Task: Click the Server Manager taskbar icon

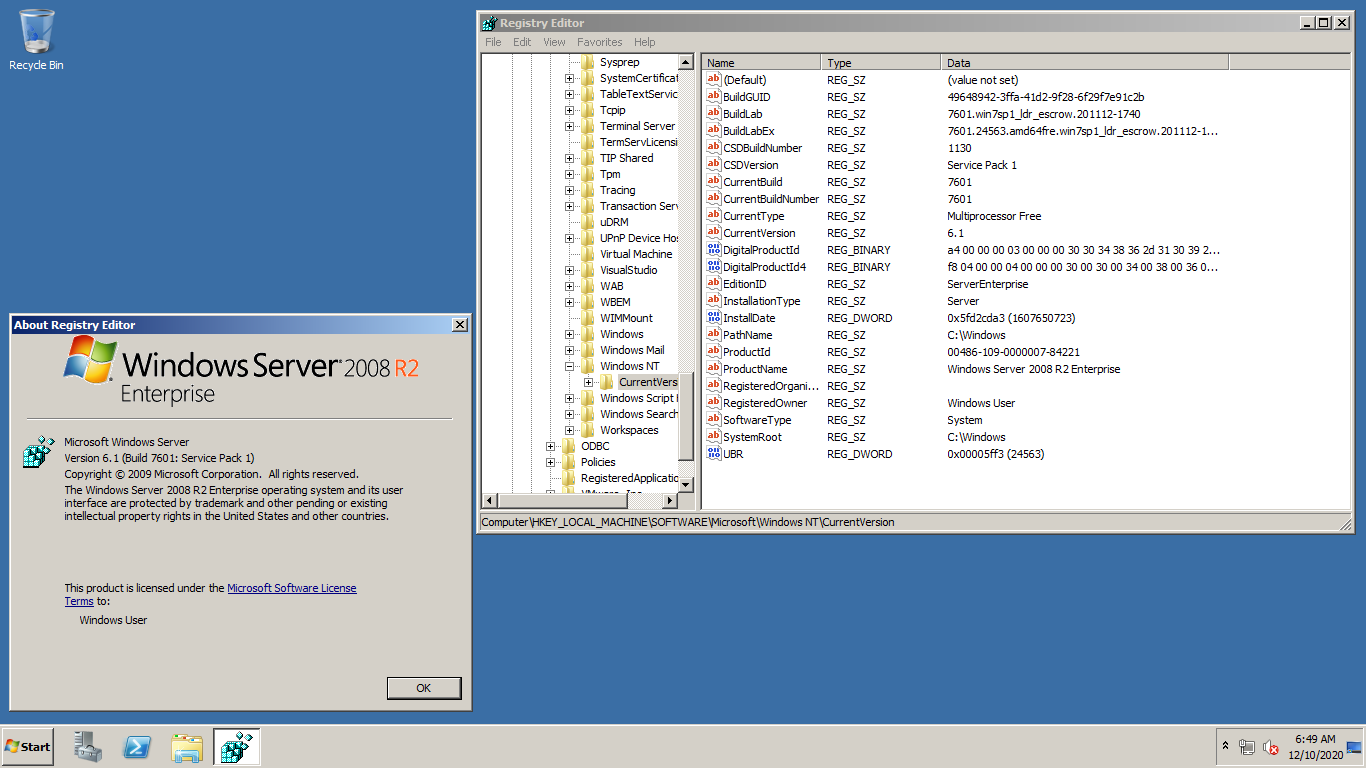Action: [88, 746]
